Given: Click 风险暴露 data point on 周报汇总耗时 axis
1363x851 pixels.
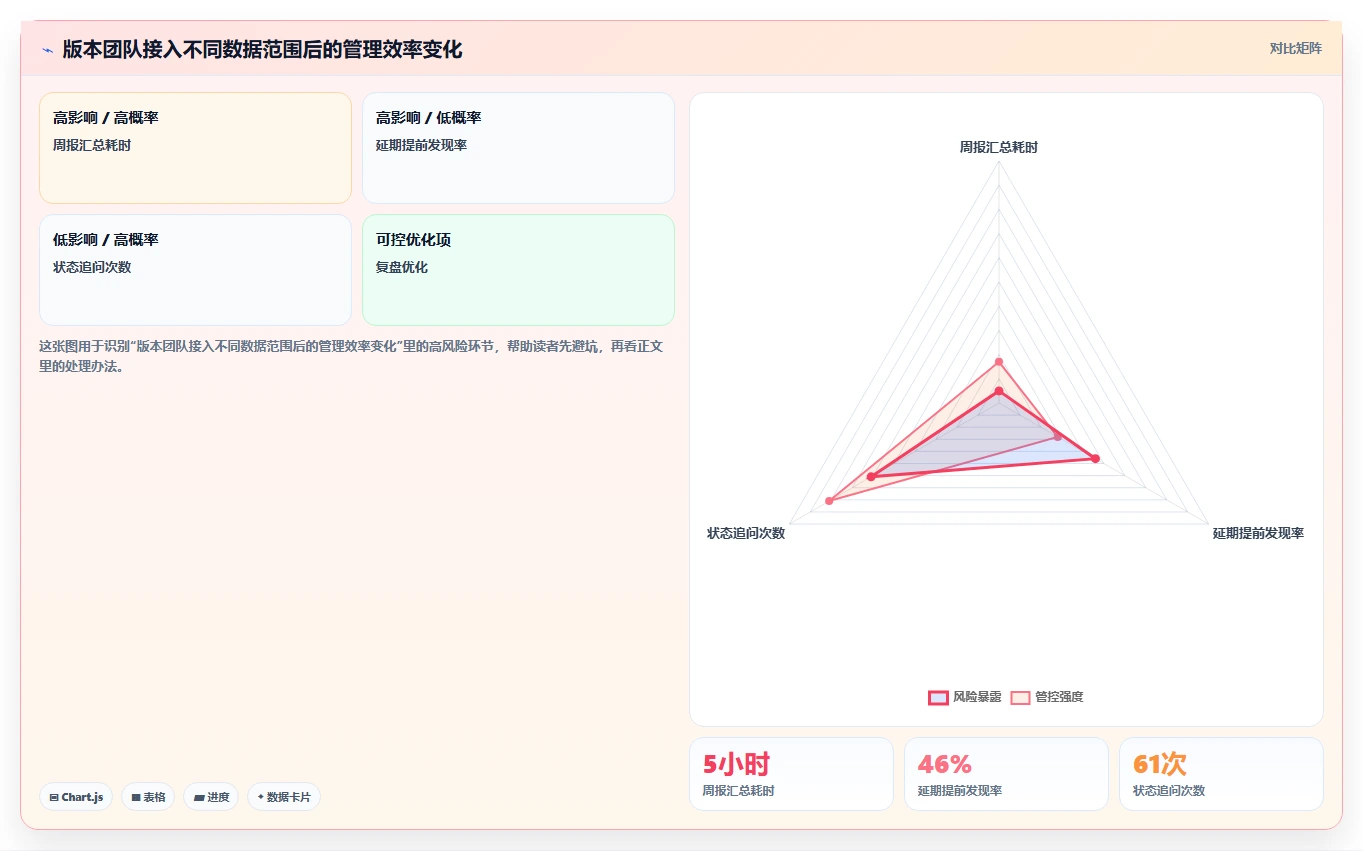Looking at the screenshot, I should [998, 391].
